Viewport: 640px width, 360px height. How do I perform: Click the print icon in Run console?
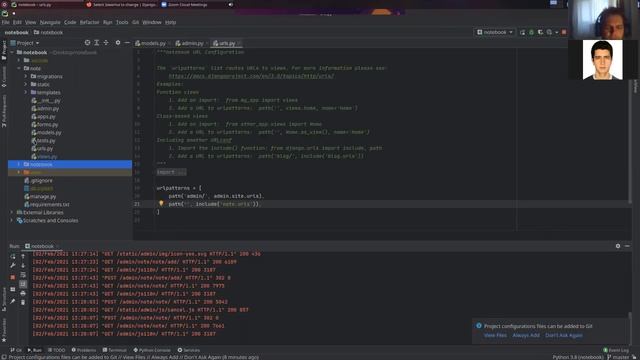[x=23, y=293]
